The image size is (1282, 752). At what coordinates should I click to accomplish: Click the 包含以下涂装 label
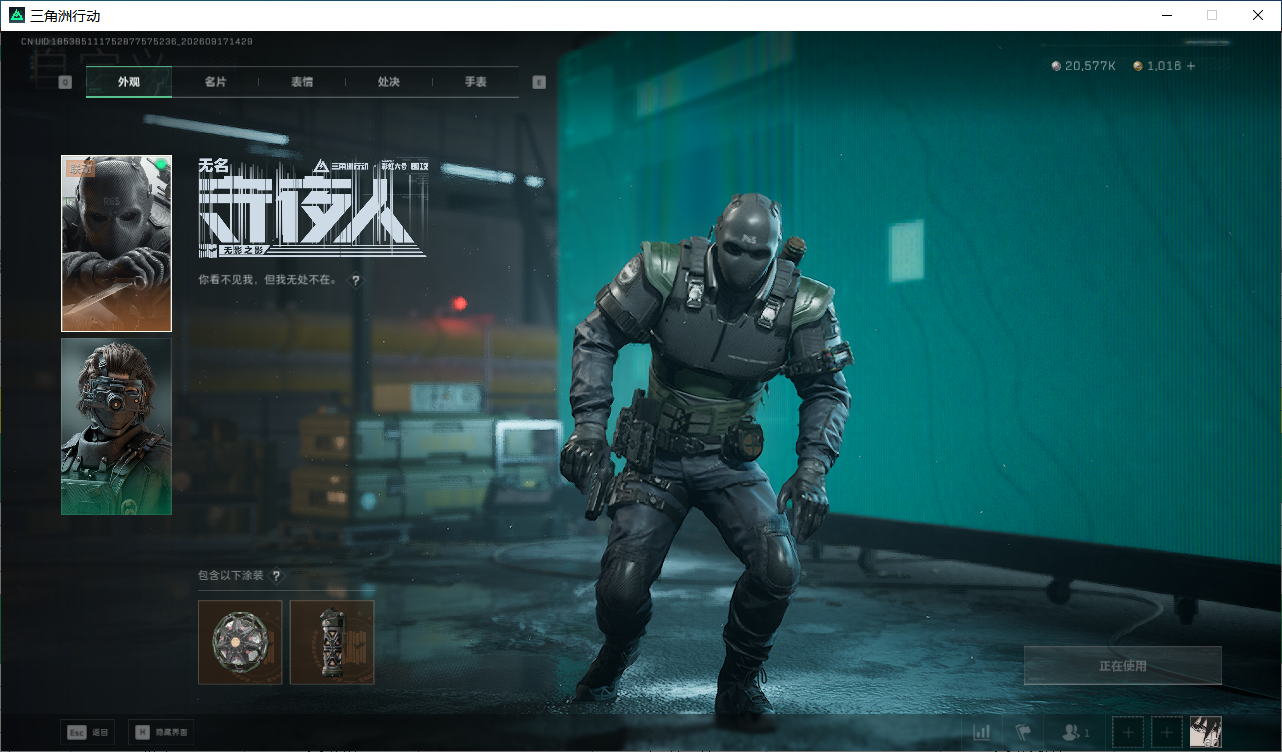(231, 576)
